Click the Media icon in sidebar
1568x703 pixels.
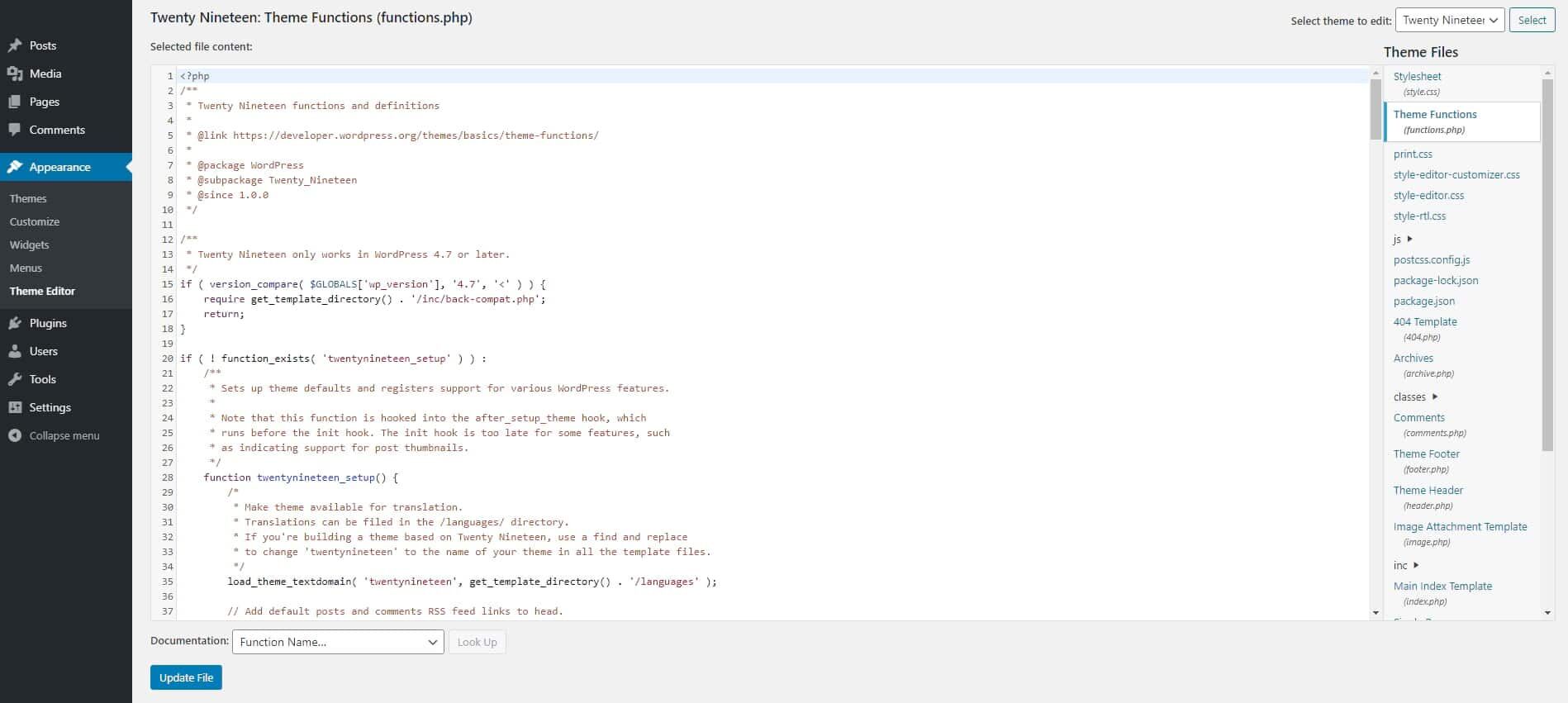[15, 74]
